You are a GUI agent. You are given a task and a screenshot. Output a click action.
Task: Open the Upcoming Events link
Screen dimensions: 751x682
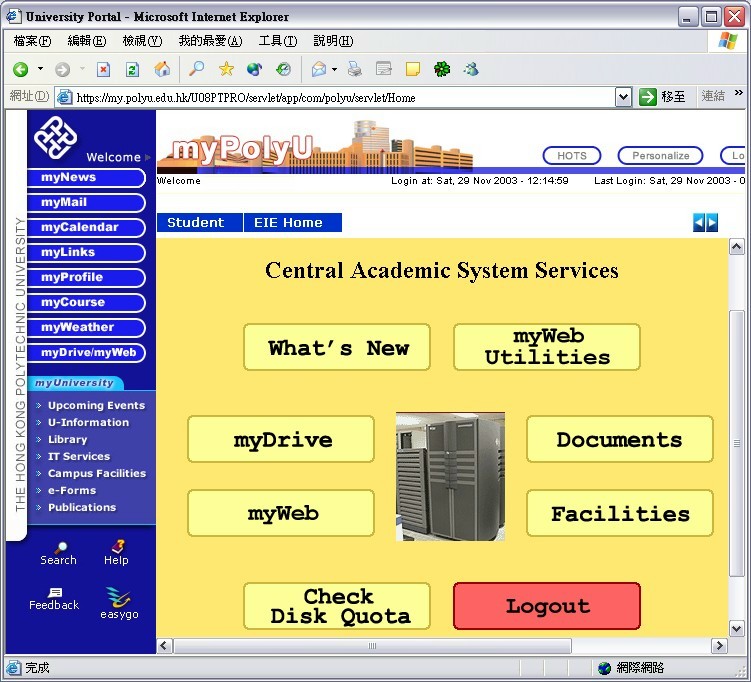(x=96, y=405)
